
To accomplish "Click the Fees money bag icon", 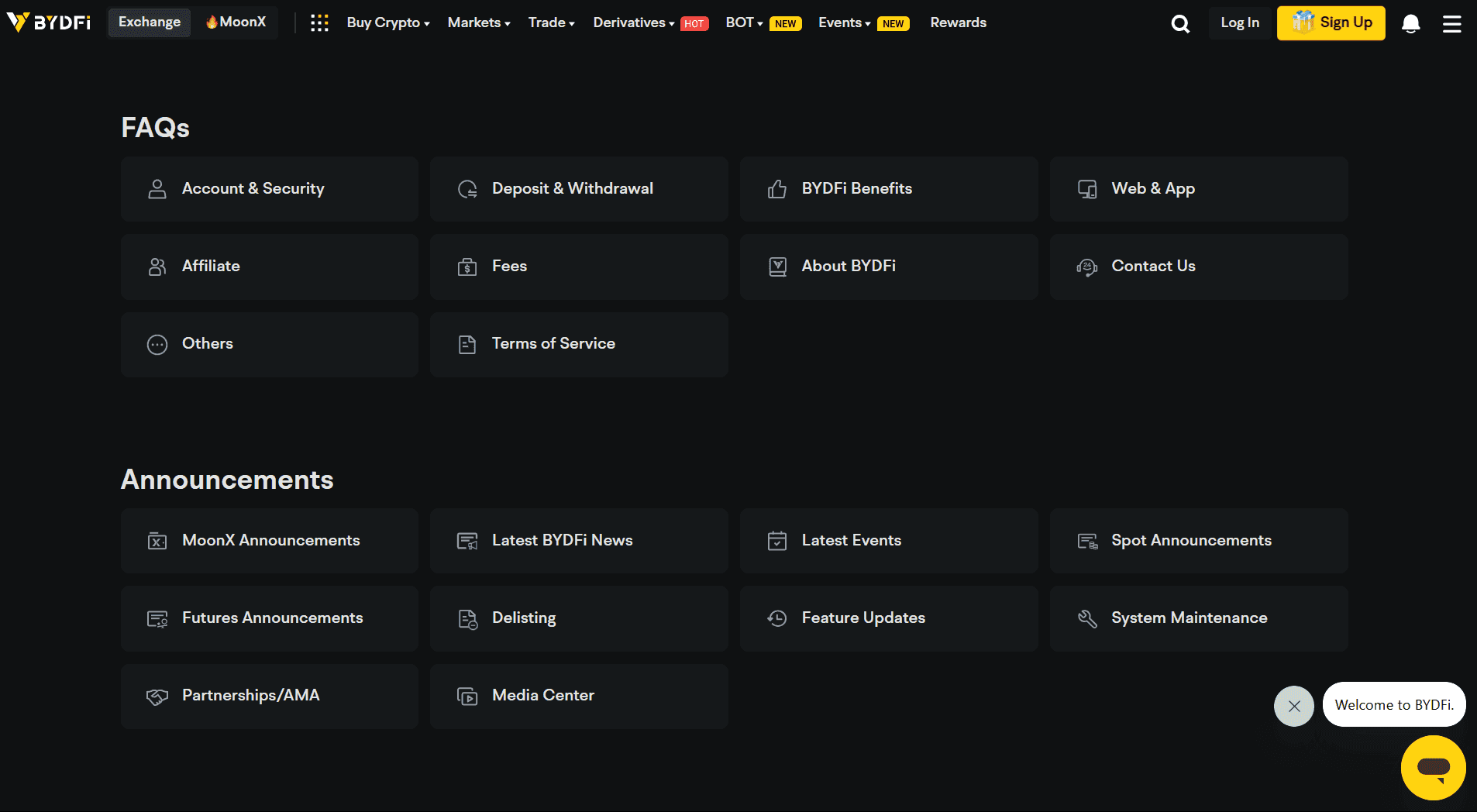I will pos(467,267).
